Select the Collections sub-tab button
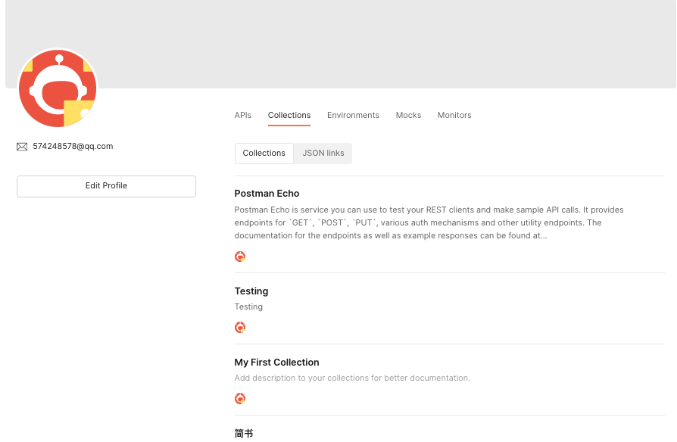This screenshot has height=442, width=677. coord(264,153)
